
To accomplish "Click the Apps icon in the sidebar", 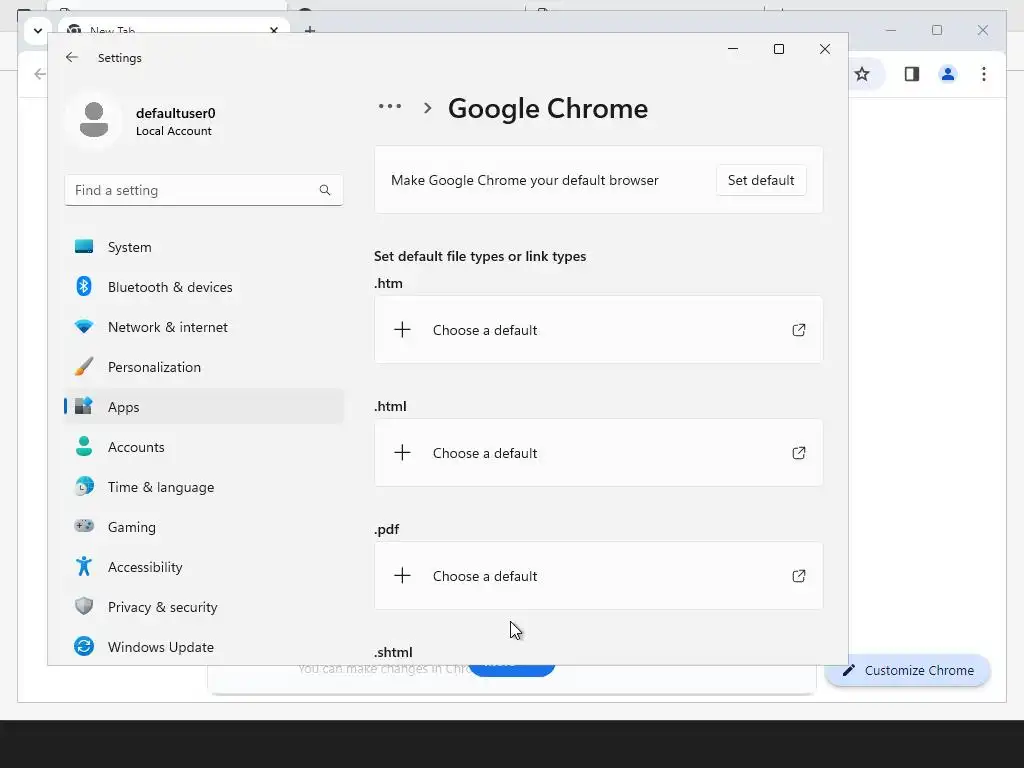I will click(x=84, y=406).
